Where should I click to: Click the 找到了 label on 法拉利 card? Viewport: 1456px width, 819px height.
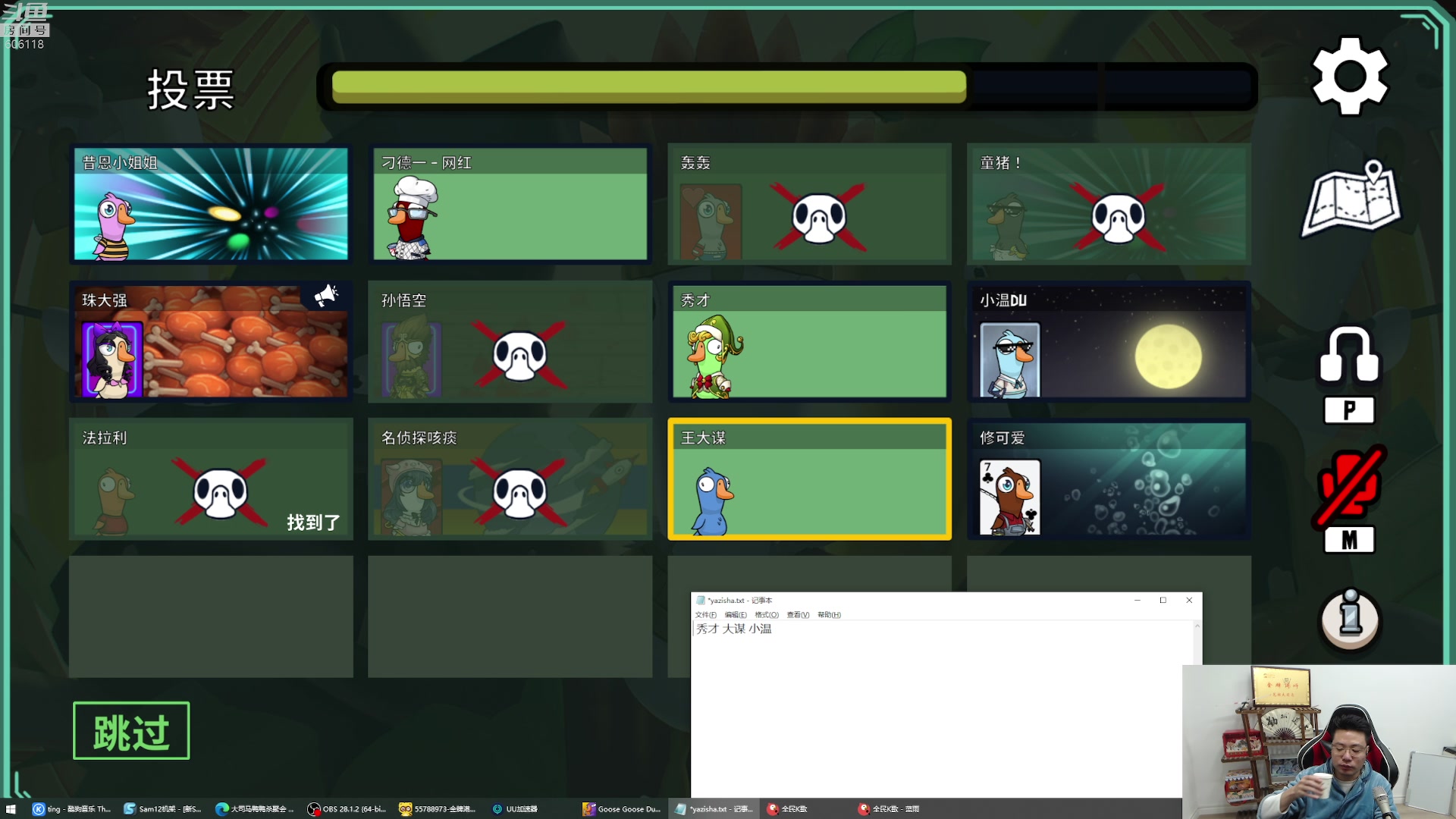(313, 522)
